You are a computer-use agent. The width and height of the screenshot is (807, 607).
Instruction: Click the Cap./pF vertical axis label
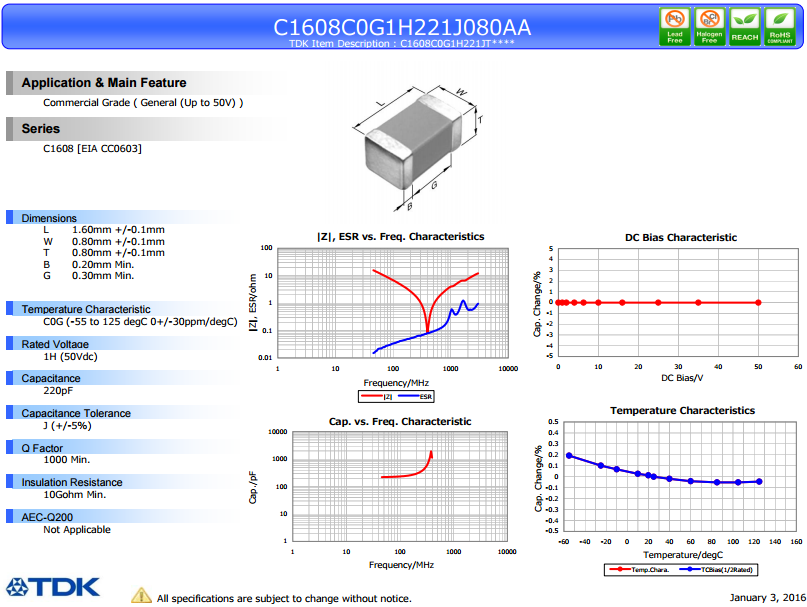coord(253,488)
